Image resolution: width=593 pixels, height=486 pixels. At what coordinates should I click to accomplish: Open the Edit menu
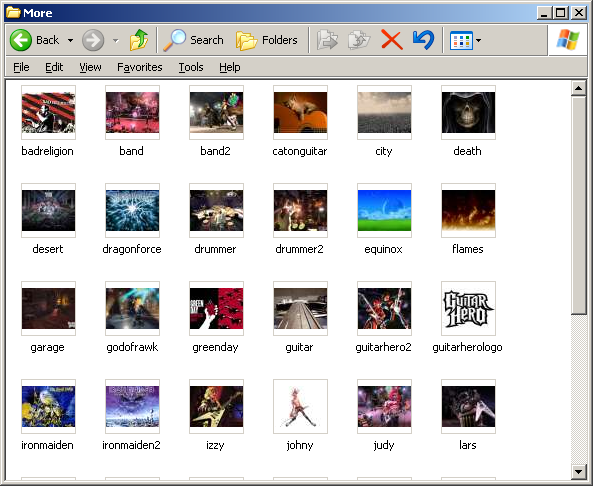pos(54,67)
